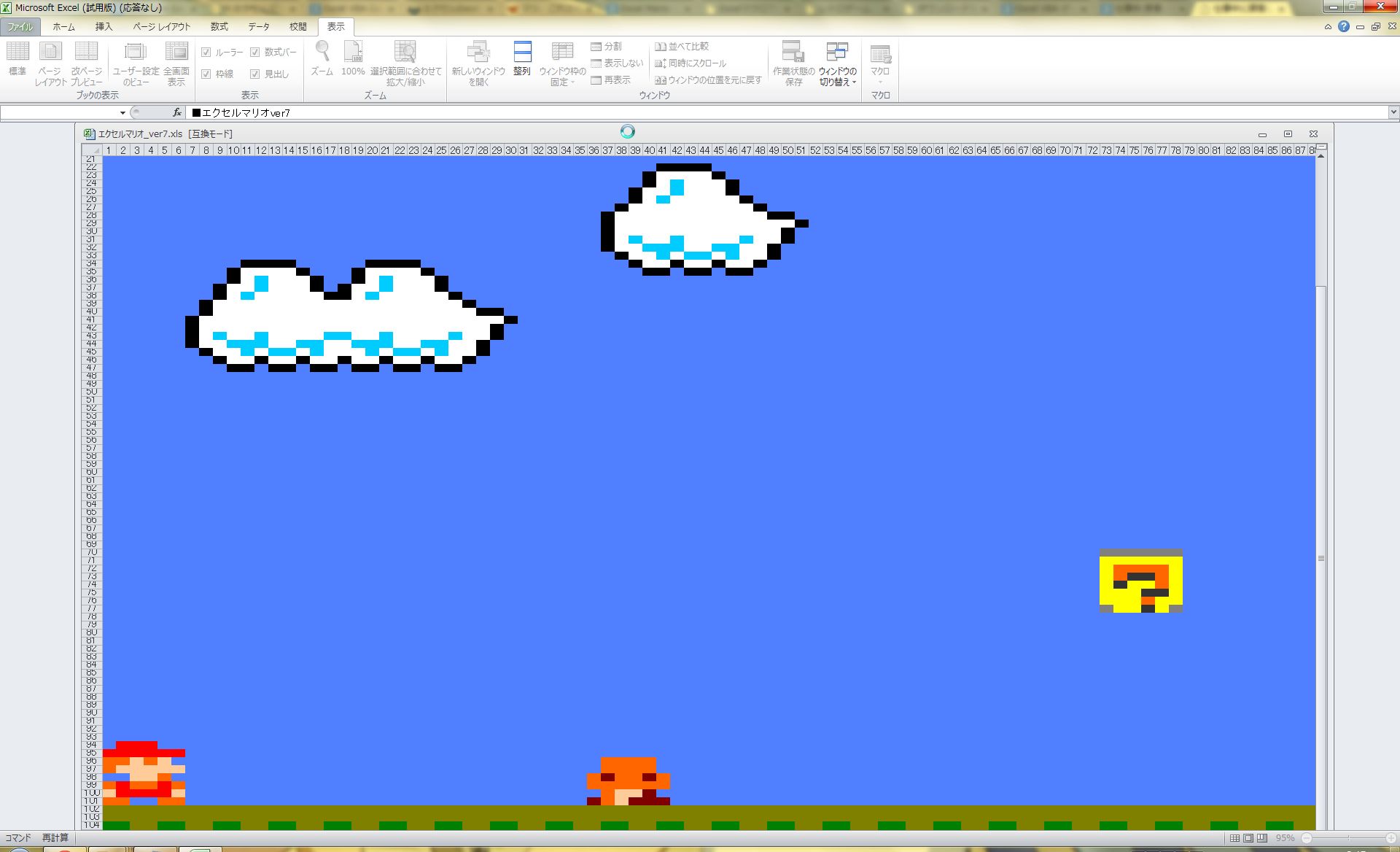Click the 95% zoom level text
The width and height of the screenshot is (1400, 852).
coord(1285,839)
